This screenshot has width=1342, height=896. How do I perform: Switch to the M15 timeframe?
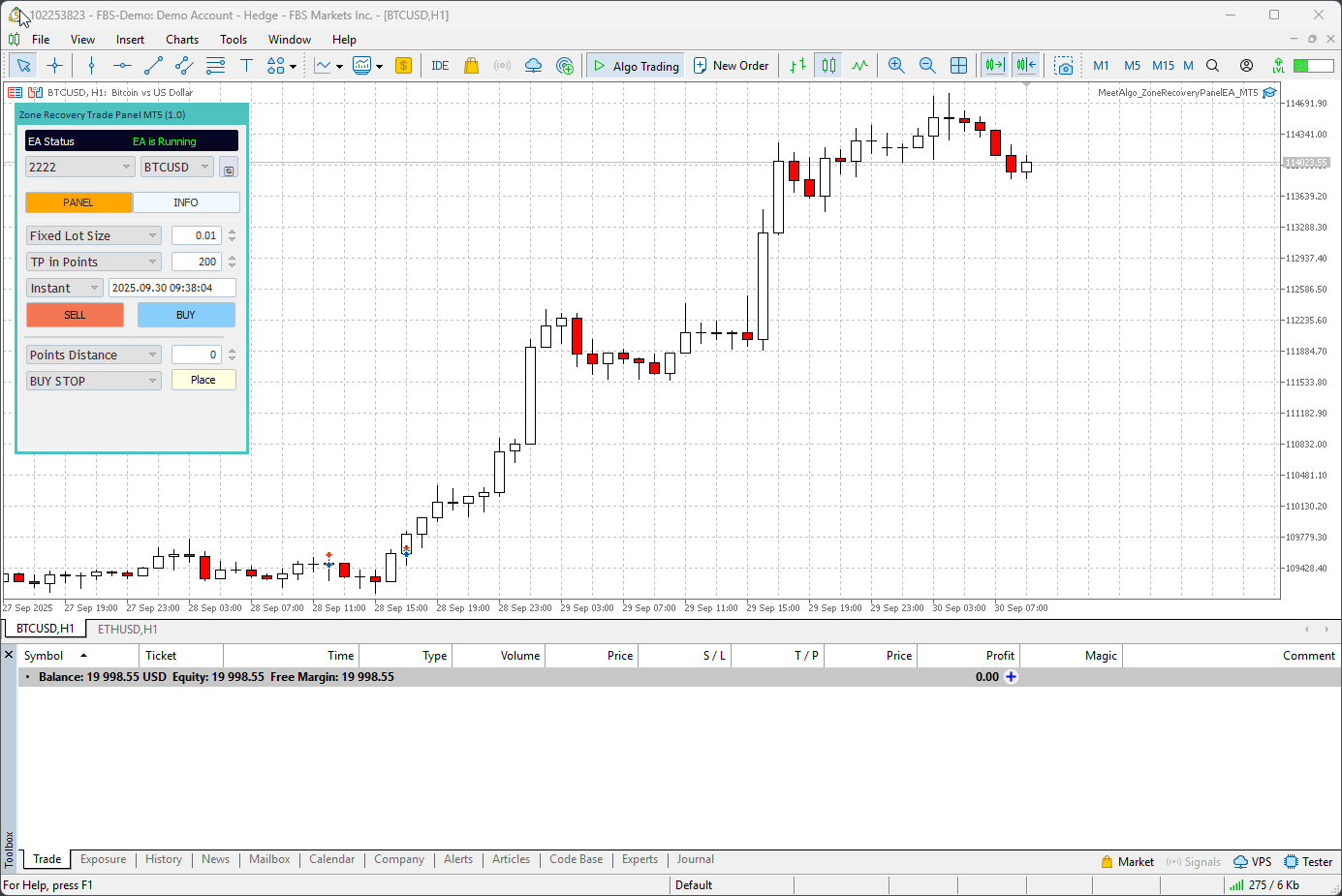[x=1163, y=66]
